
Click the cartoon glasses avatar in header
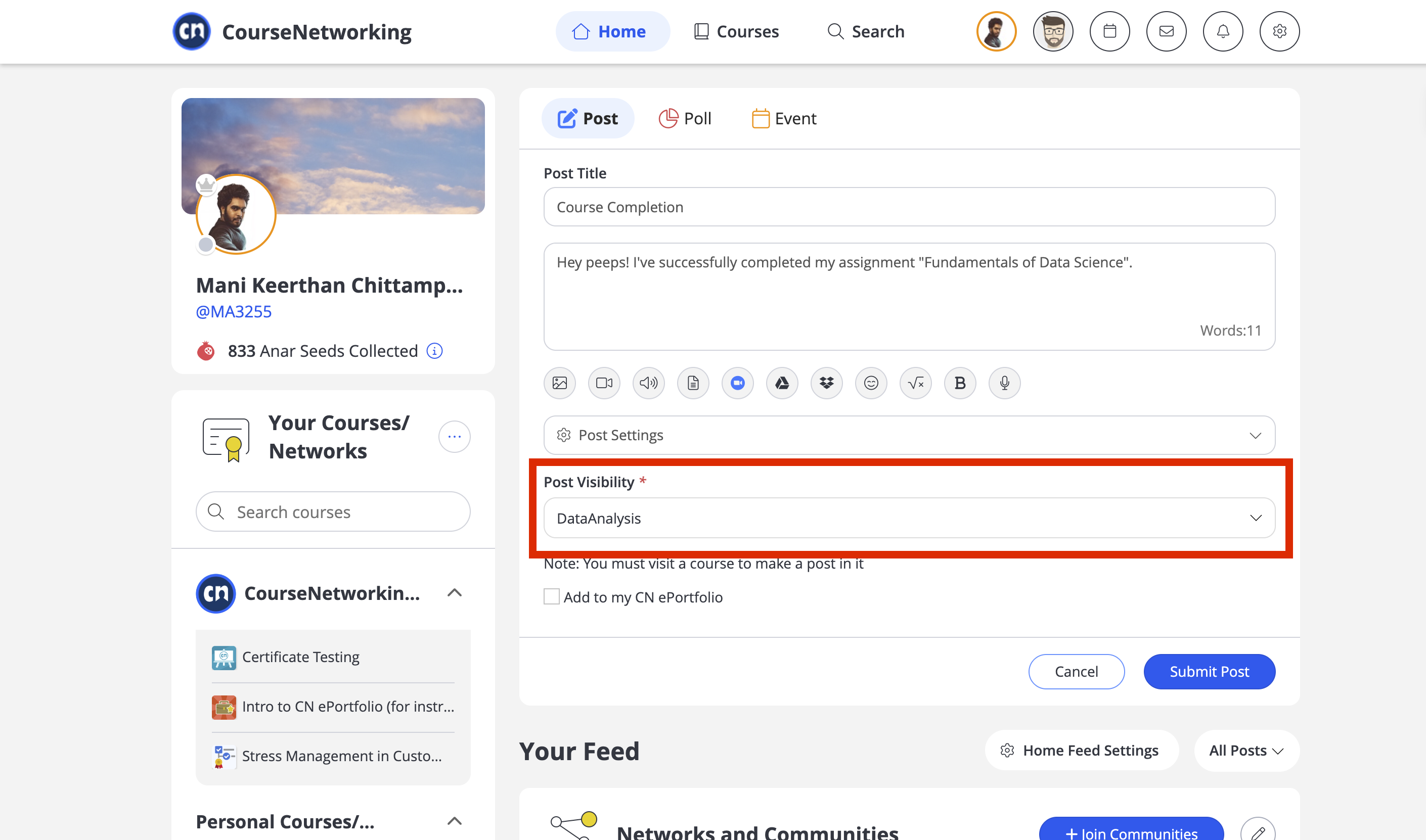pyautogui.click(x=1053, y=32)
